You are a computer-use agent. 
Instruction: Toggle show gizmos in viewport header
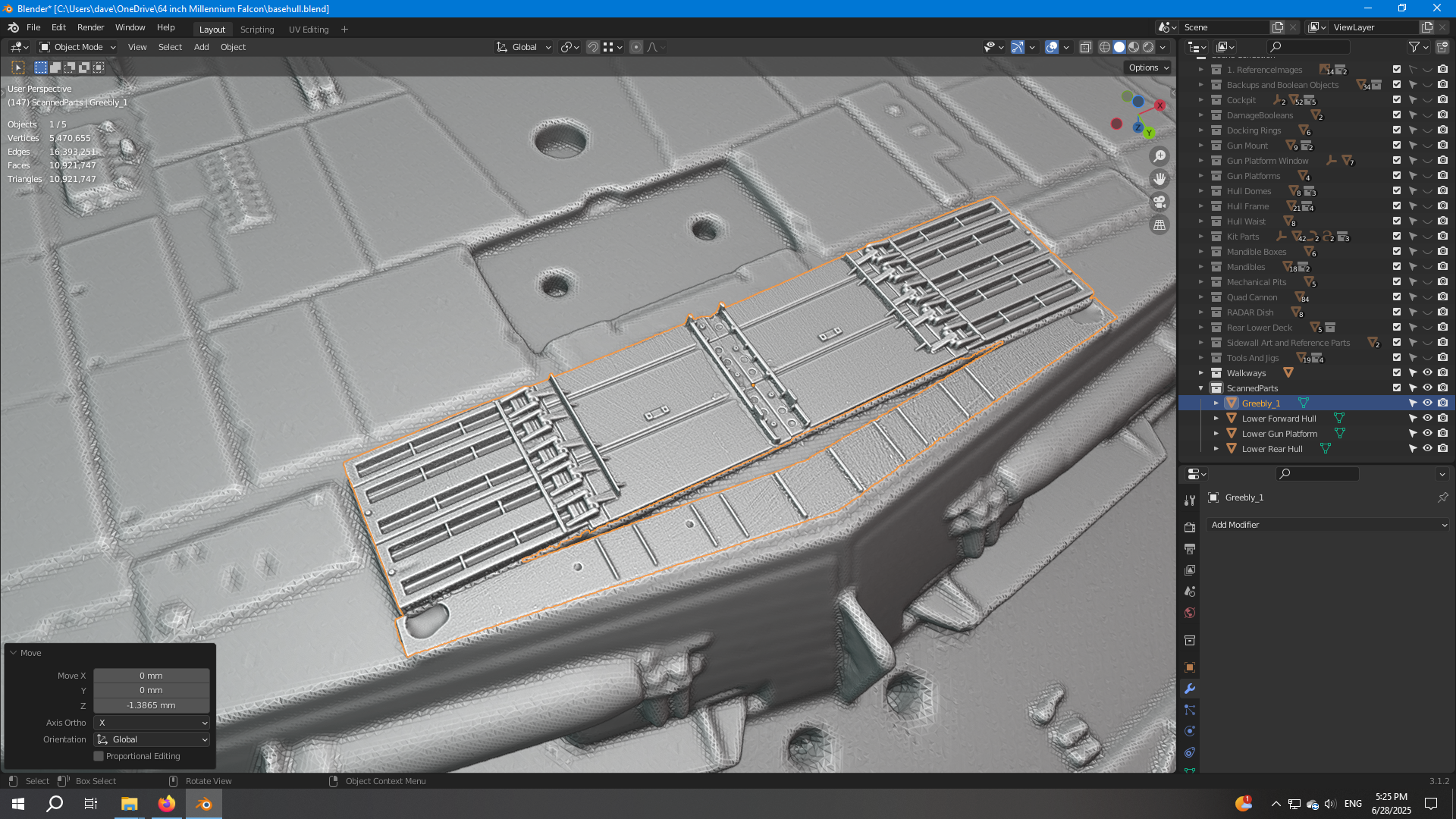coord(1018,47)
